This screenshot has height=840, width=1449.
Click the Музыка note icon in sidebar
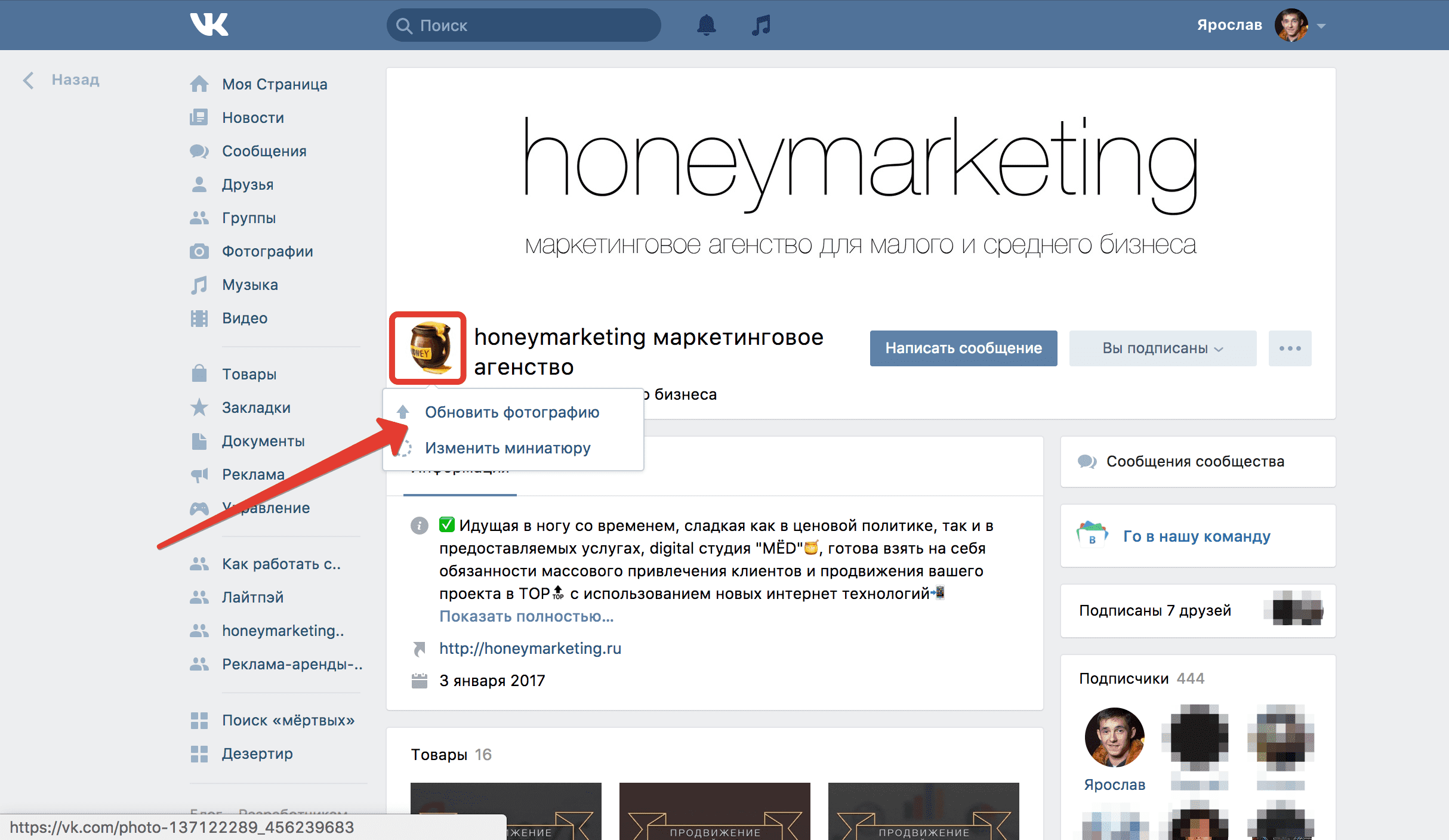coord(199,285)
